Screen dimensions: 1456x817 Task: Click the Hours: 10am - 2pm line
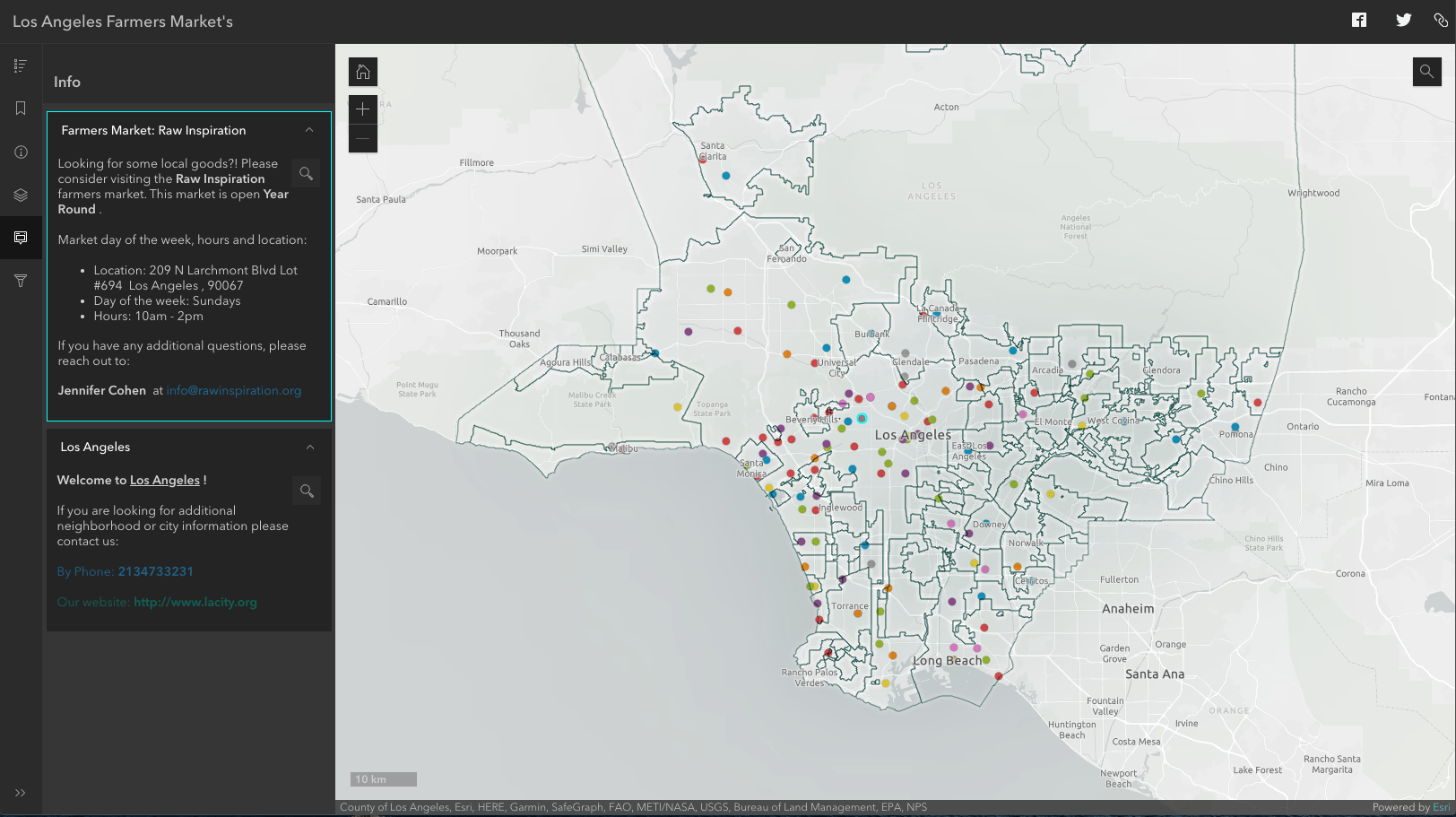click(x=149, y=316)
